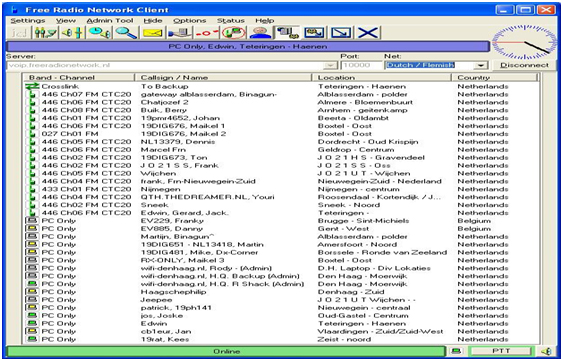Select the NL13379, Dennis row
This screenshot has height=361, width=563.
[x=282, y=142]
